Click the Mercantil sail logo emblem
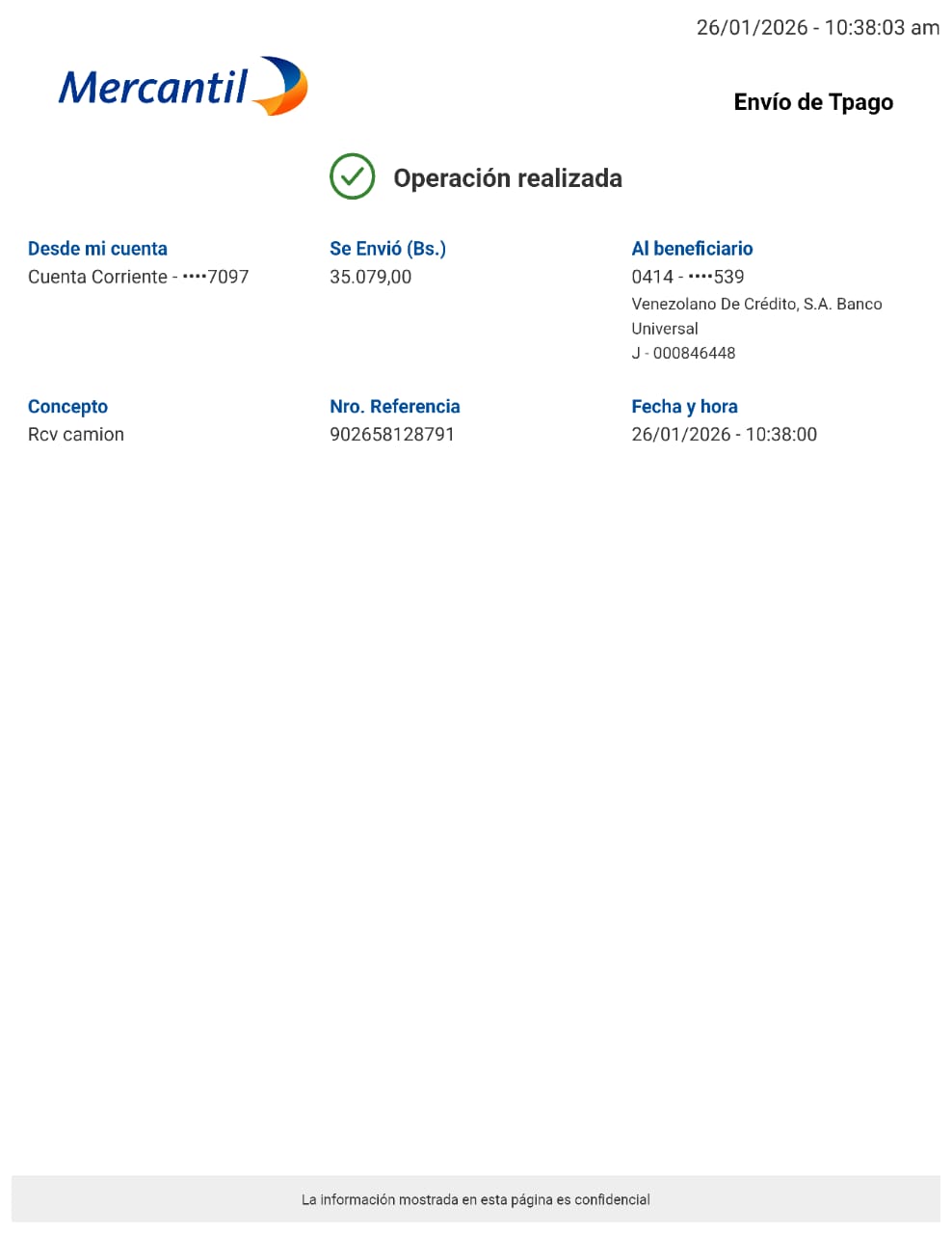The height and width of the screenshot is (1234, 952). point(280,86)
